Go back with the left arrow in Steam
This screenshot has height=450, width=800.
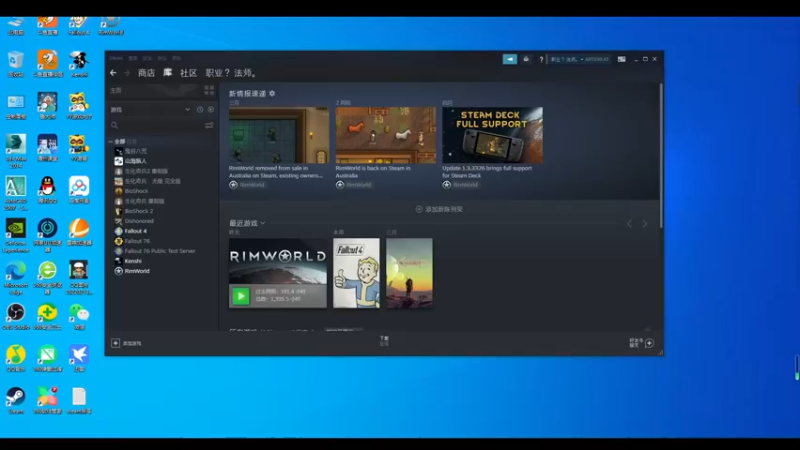coord(113,73)
